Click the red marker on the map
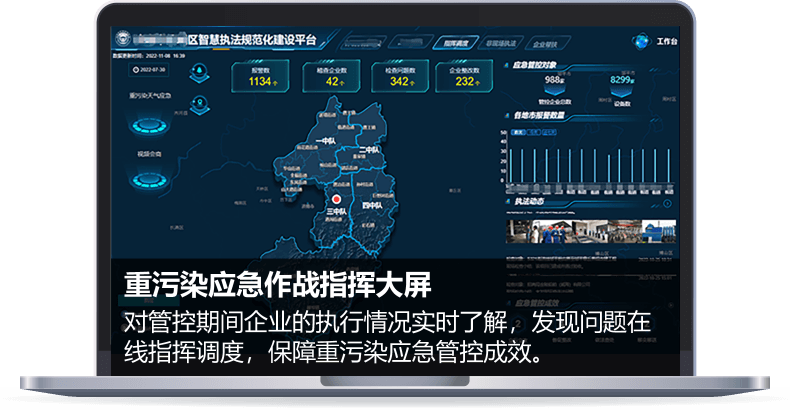 pyautogui.click(x=336, y=199)
